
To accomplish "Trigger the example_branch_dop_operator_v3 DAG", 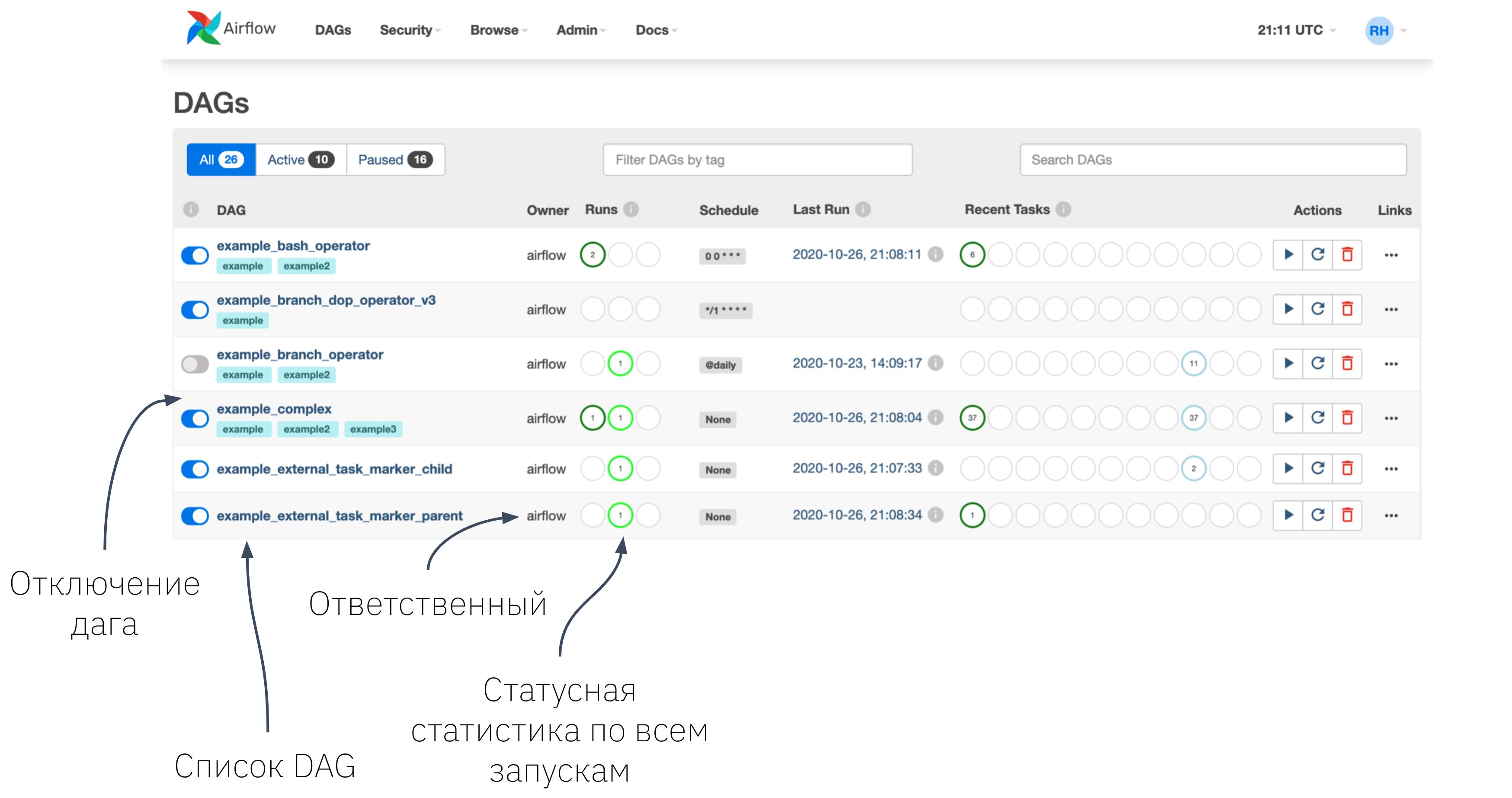I will tap(1288, 309).
